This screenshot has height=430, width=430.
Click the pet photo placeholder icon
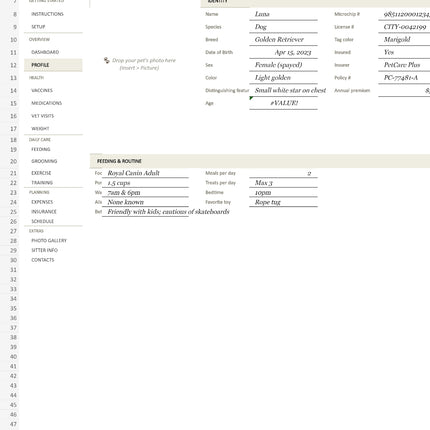(x=106, y=60)
